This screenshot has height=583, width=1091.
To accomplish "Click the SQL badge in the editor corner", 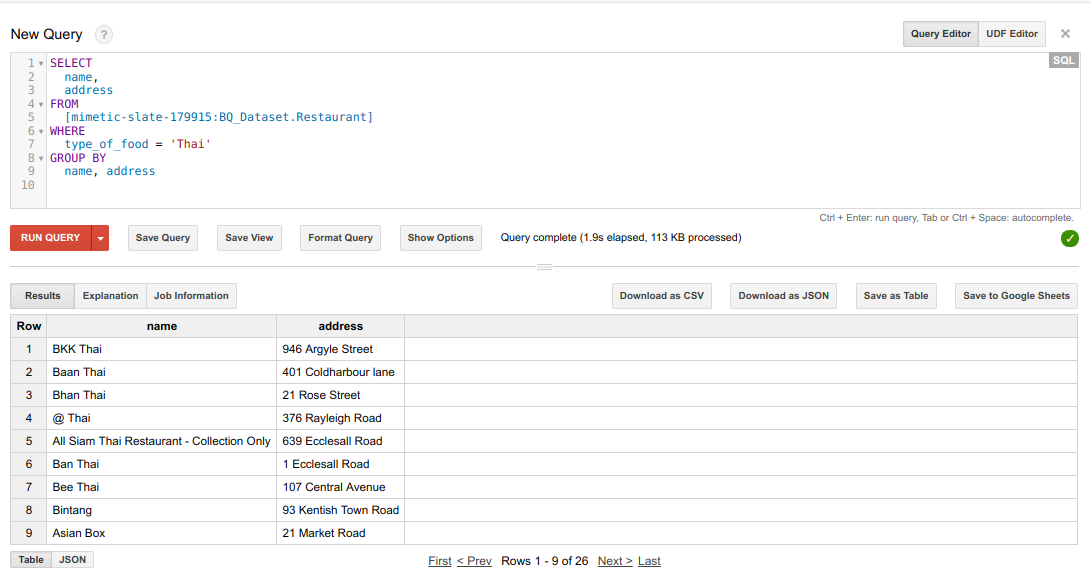I will 1063,60.
